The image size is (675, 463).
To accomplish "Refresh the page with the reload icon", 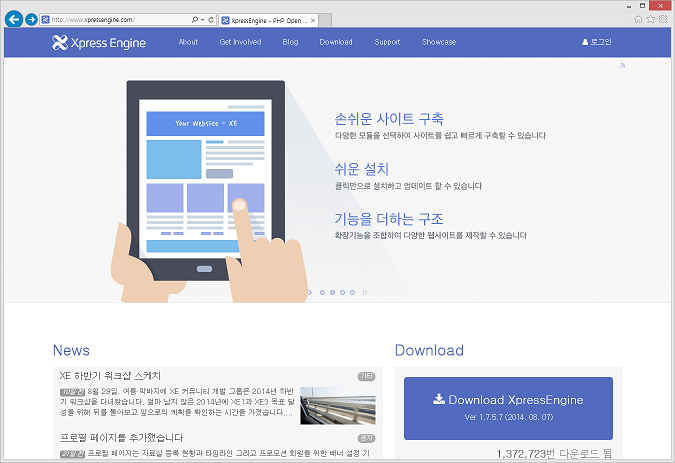I will pos(211,20).
